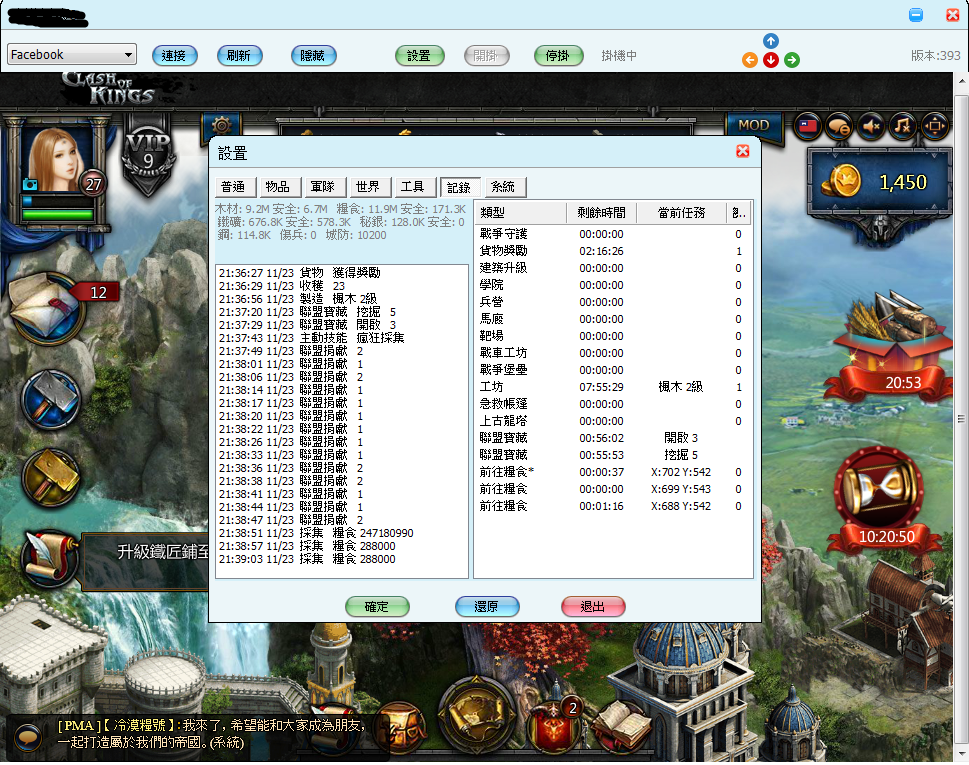The image size is (969, 765).
Task: Open the world map bottom icon
Action: pos(476,716)
